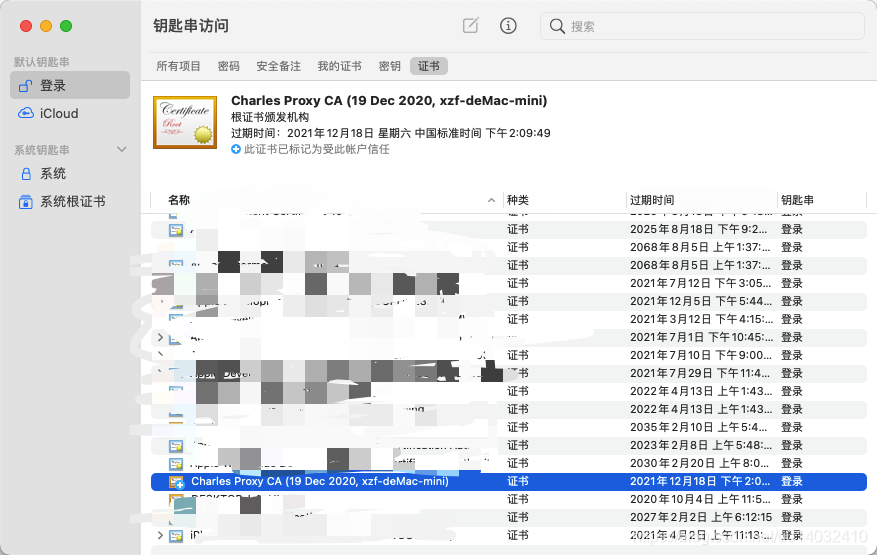Focus the 搜索 search field
The width and height of the screenshot is (877, 555).
point(702,26)
